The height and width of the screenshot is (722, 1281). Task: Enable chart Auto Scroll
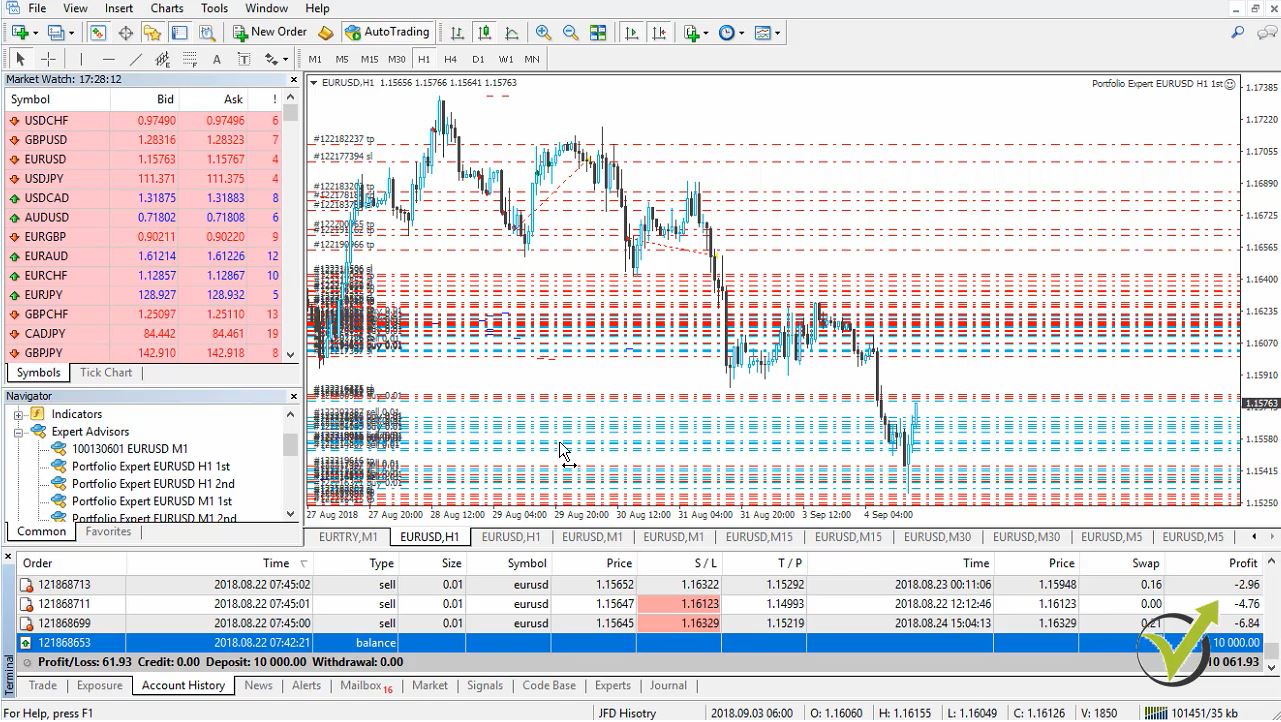click(x=631, y=32)
